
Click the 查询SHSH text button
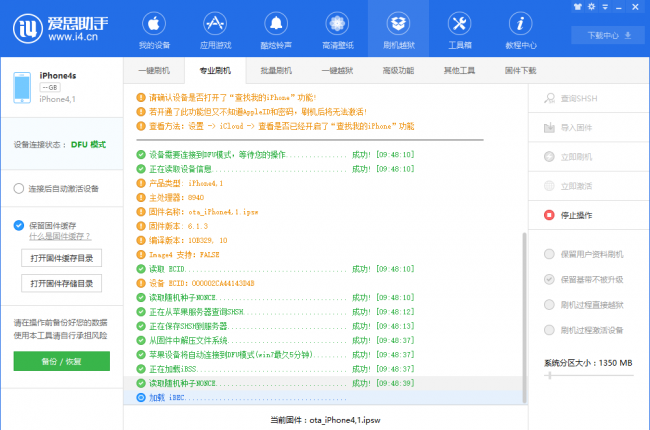pyautogui.click(x=579, y=98)
